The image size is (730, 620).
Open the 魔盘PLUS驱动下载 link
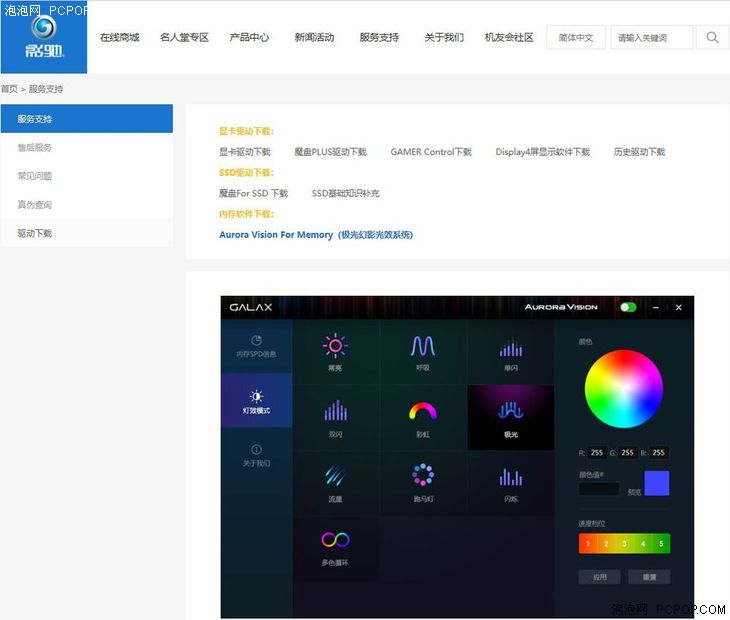tap(331, 152)
